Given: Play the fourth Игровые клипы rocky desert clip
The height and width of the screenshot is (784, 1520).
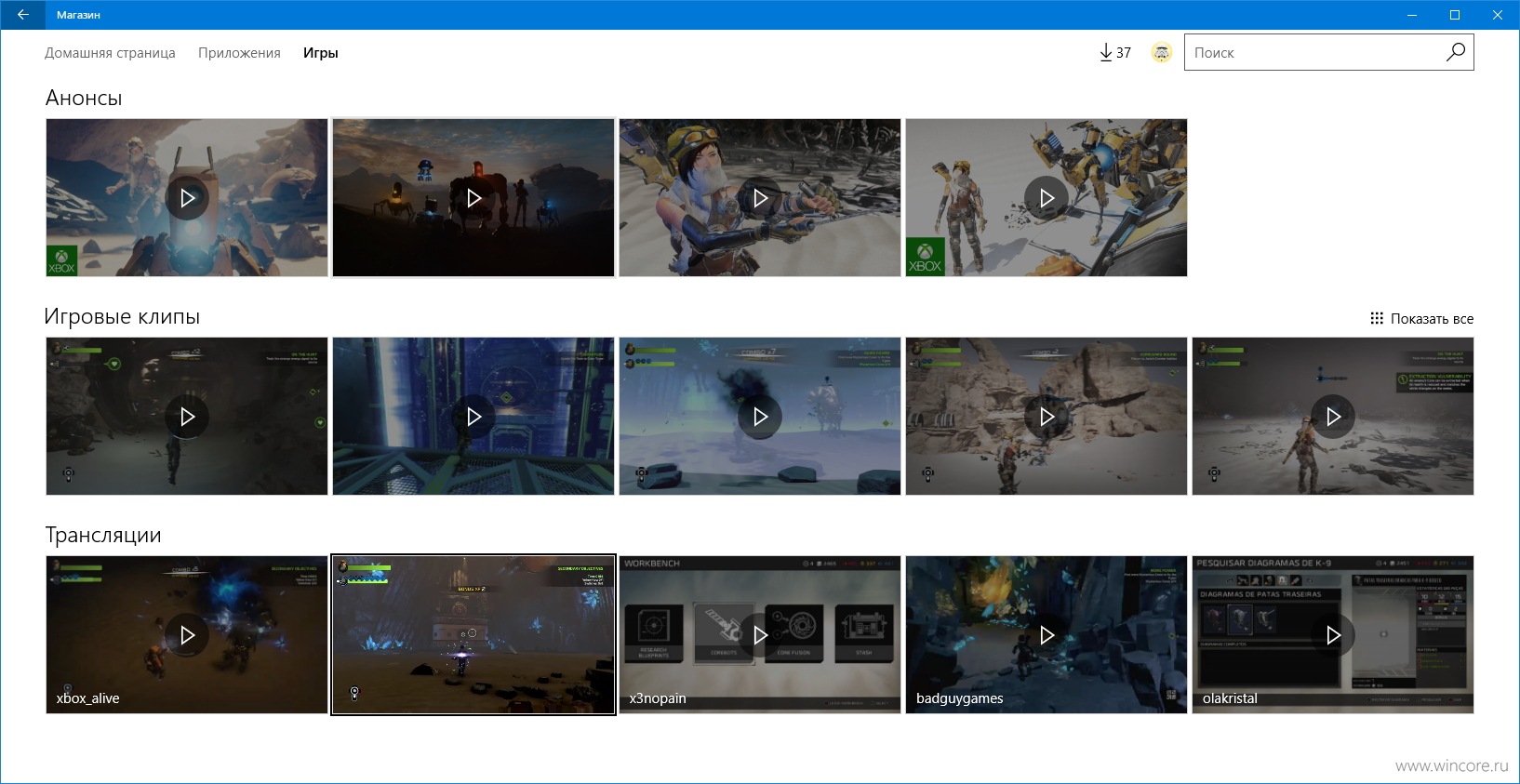Looking at the screenshot, I should click(x=1047, y=417).
